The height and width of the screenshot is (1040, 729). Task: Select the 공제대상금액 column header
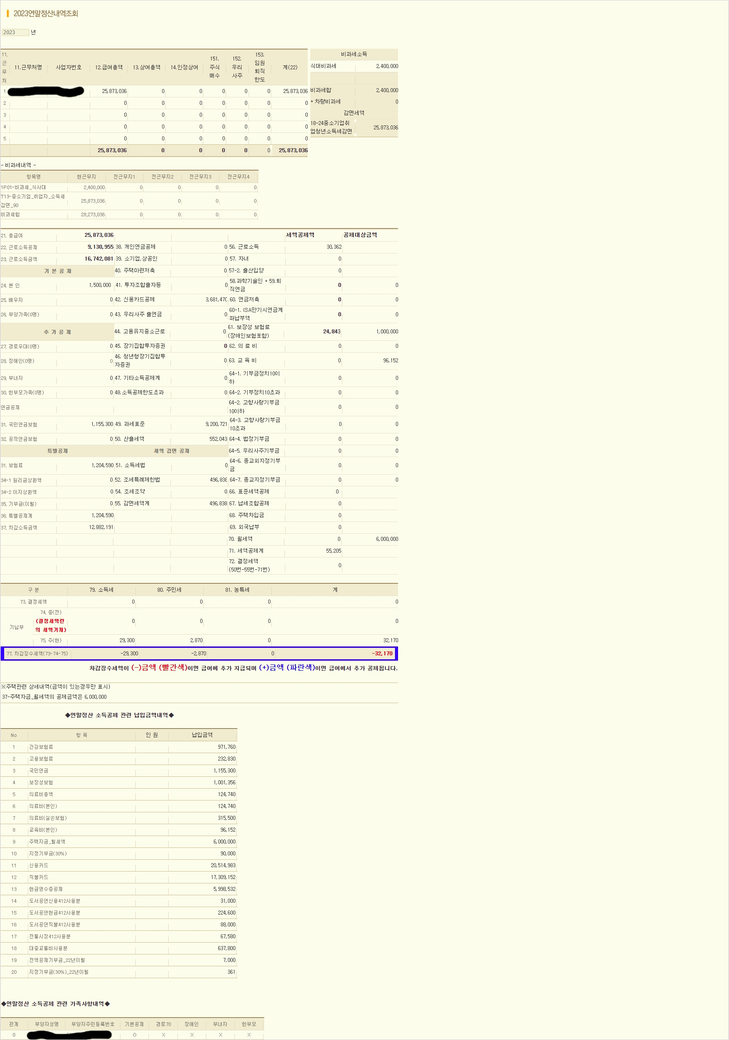click(360, 235)
